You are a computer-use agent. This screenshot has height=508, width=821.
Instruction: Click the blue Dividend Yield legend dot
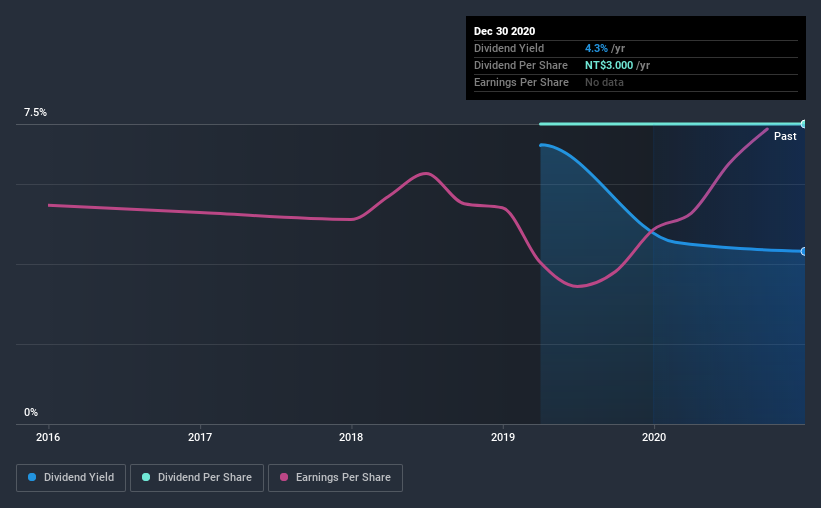pyautogui.click(x=32, y=477)
